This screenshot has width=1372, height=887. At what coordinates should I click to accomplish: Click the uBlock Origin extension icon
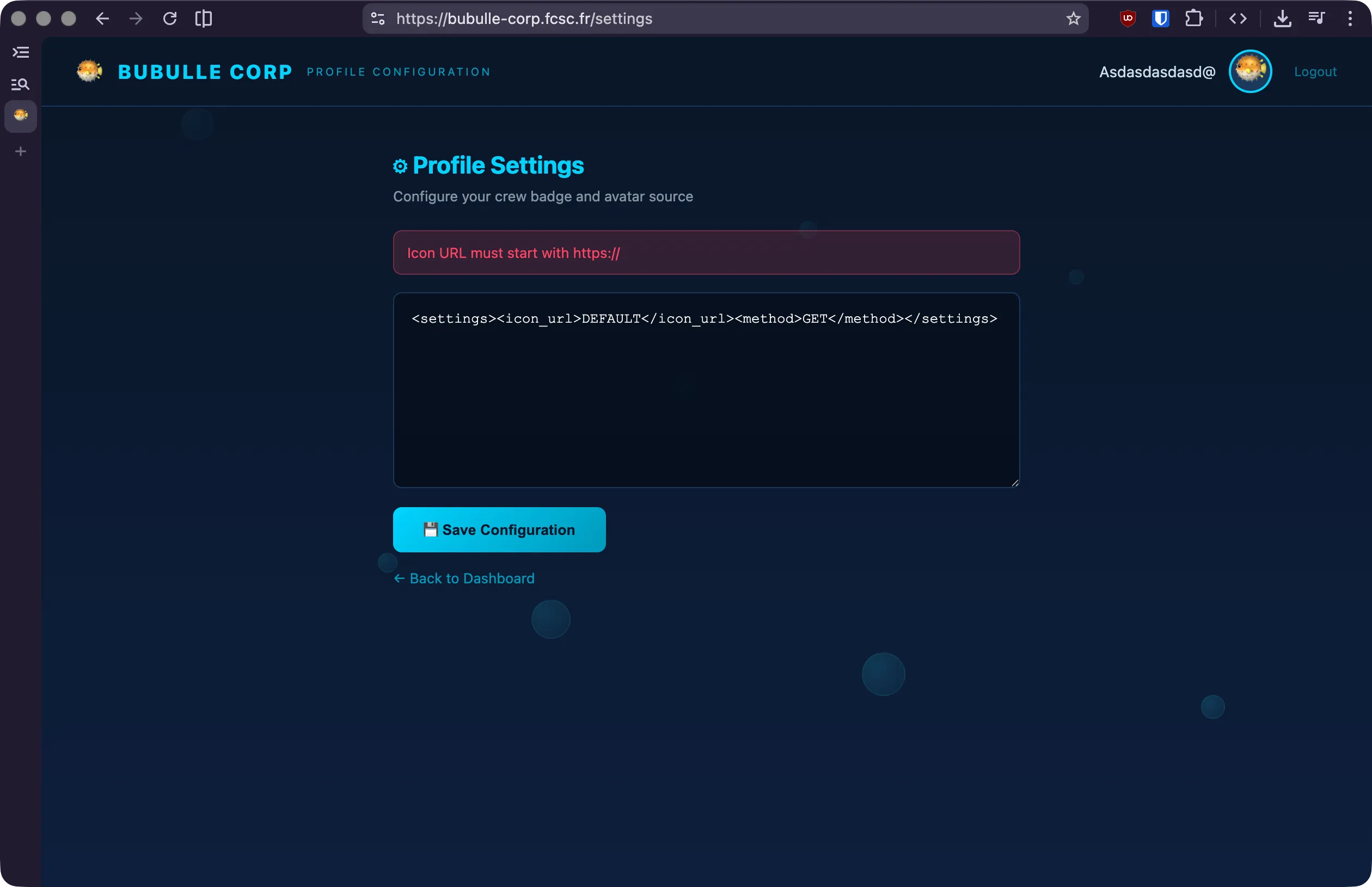click(1127, 19)
